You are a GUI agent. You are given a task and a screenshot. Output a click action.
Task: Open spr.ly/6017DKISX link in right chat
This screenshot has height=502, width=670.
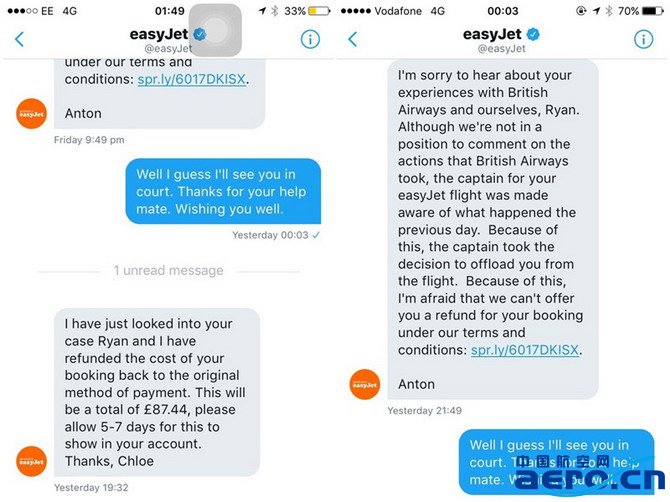(525, 350)
